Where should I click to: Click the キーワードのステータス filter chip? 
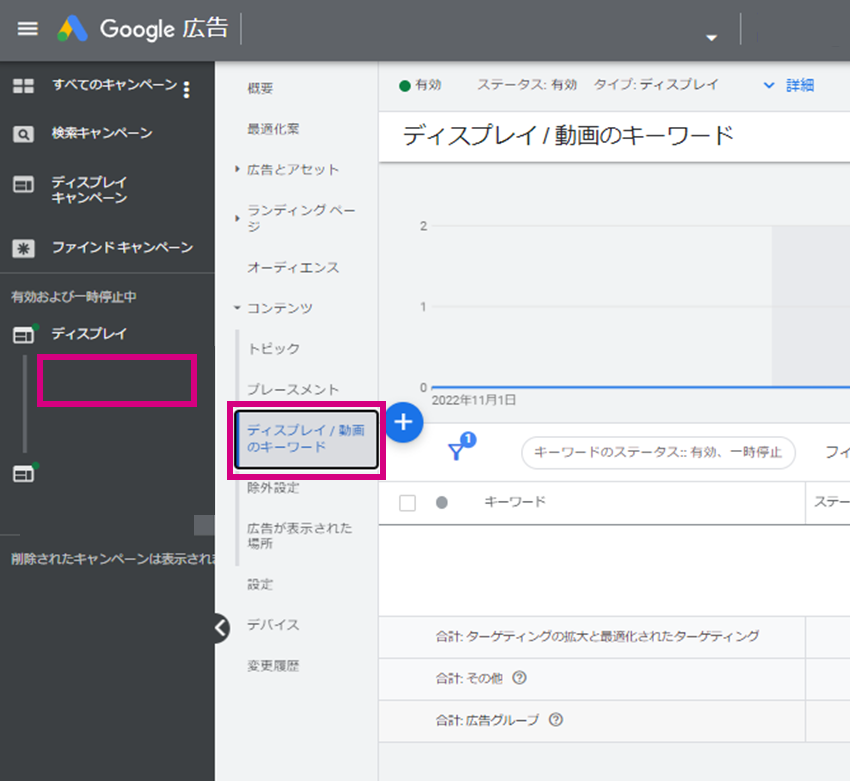(658, 452)
